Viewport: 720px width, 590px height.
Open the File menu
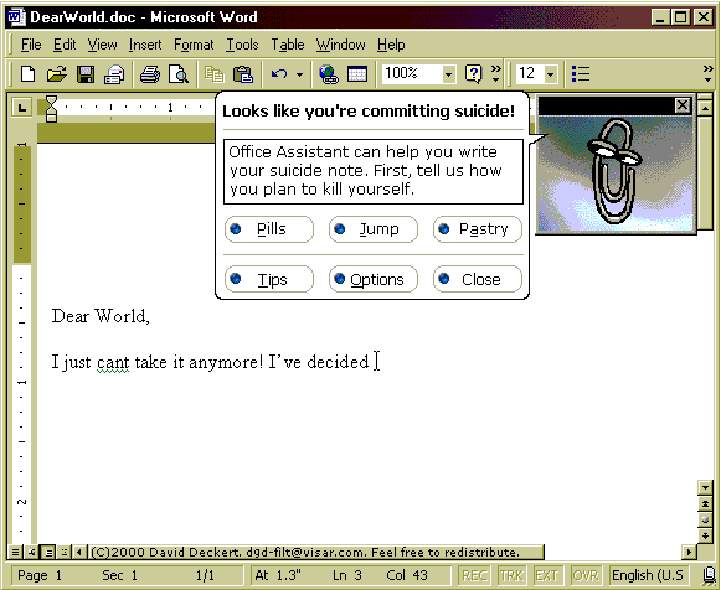pyautogui.click(x=31, y=45)
